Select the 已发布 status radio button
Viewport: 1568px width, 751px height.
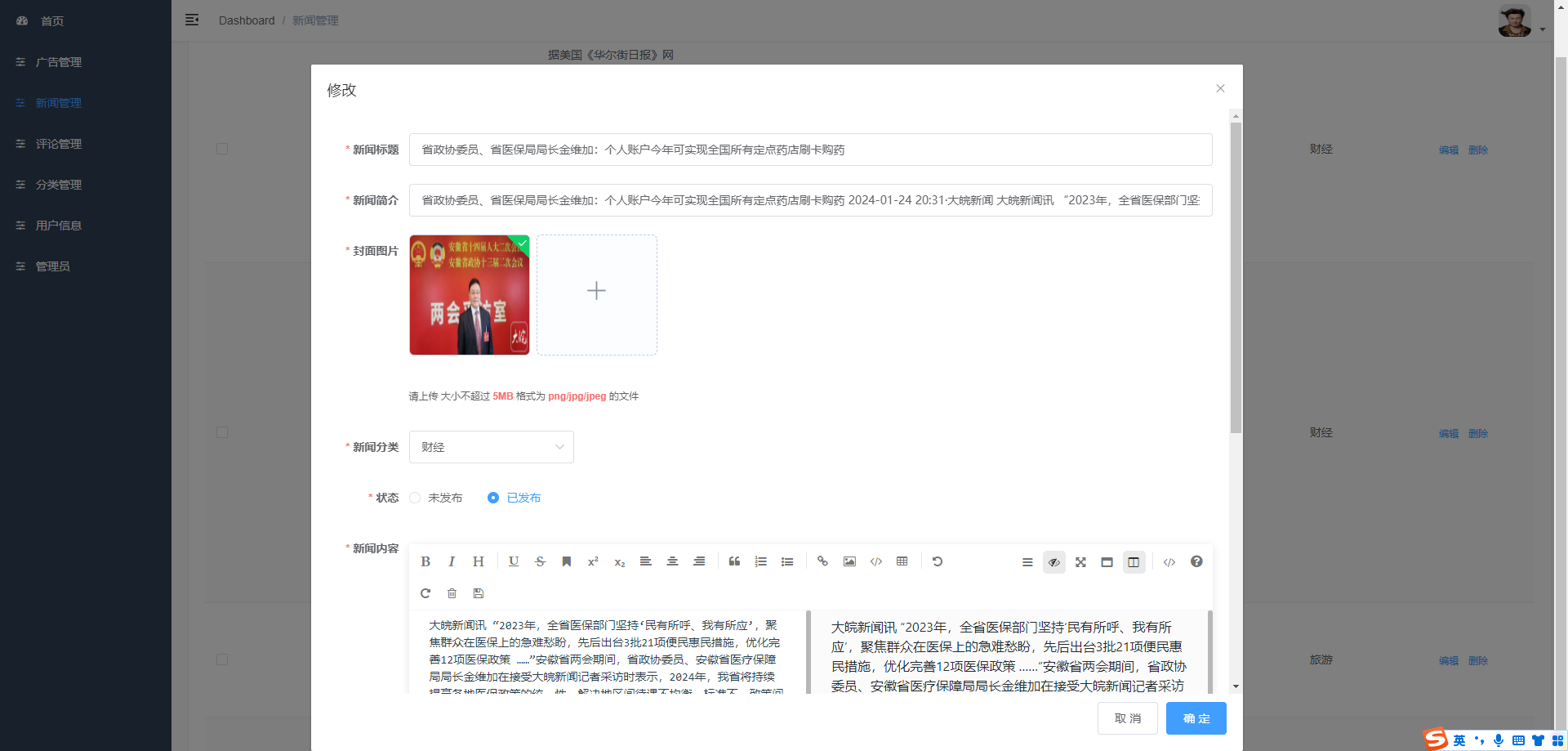click(x=492, y=498)
